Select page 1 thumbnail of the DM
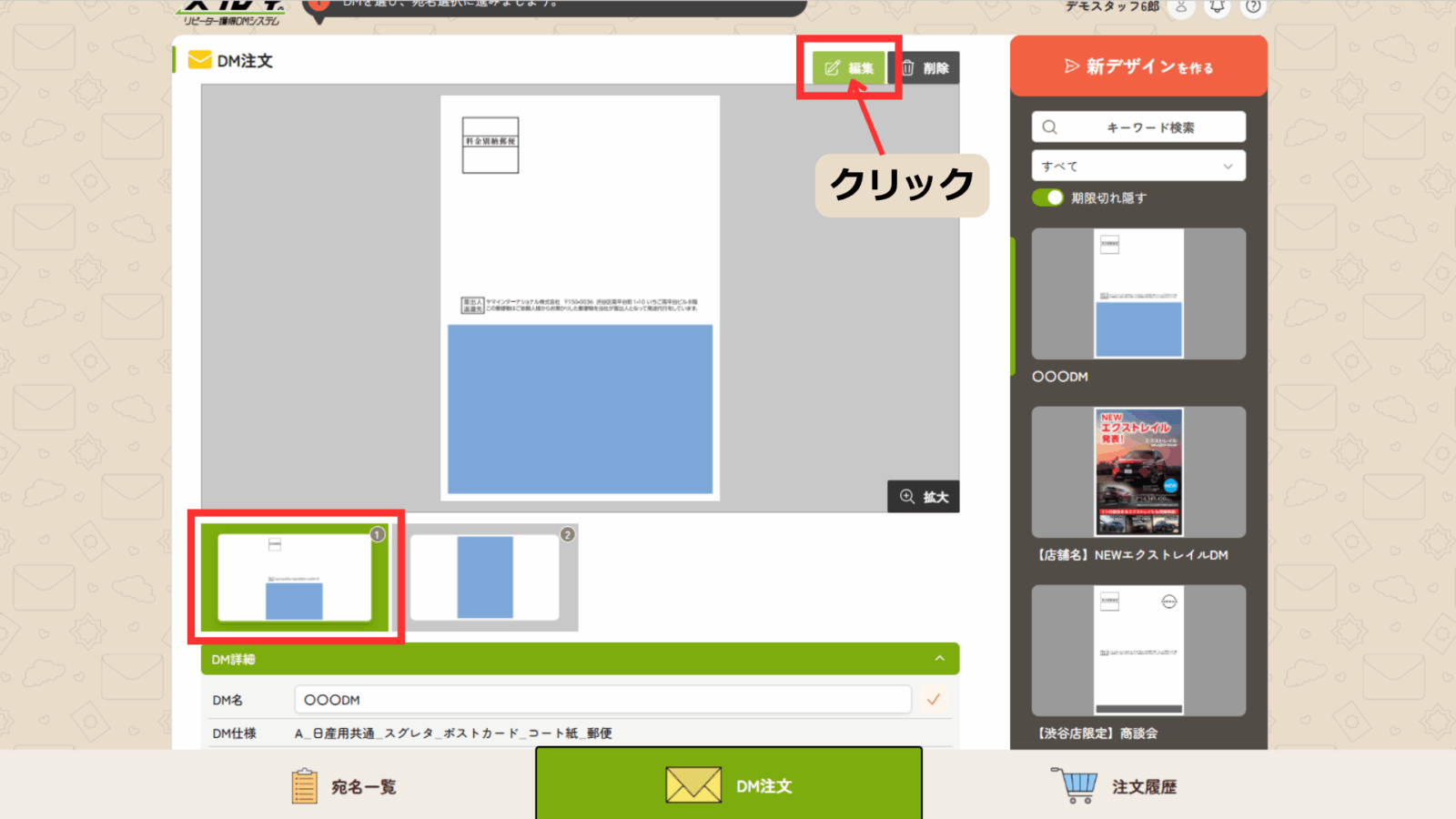This screenshot has width=1456, height=819. pyautogui.click(x=295, y=577)
